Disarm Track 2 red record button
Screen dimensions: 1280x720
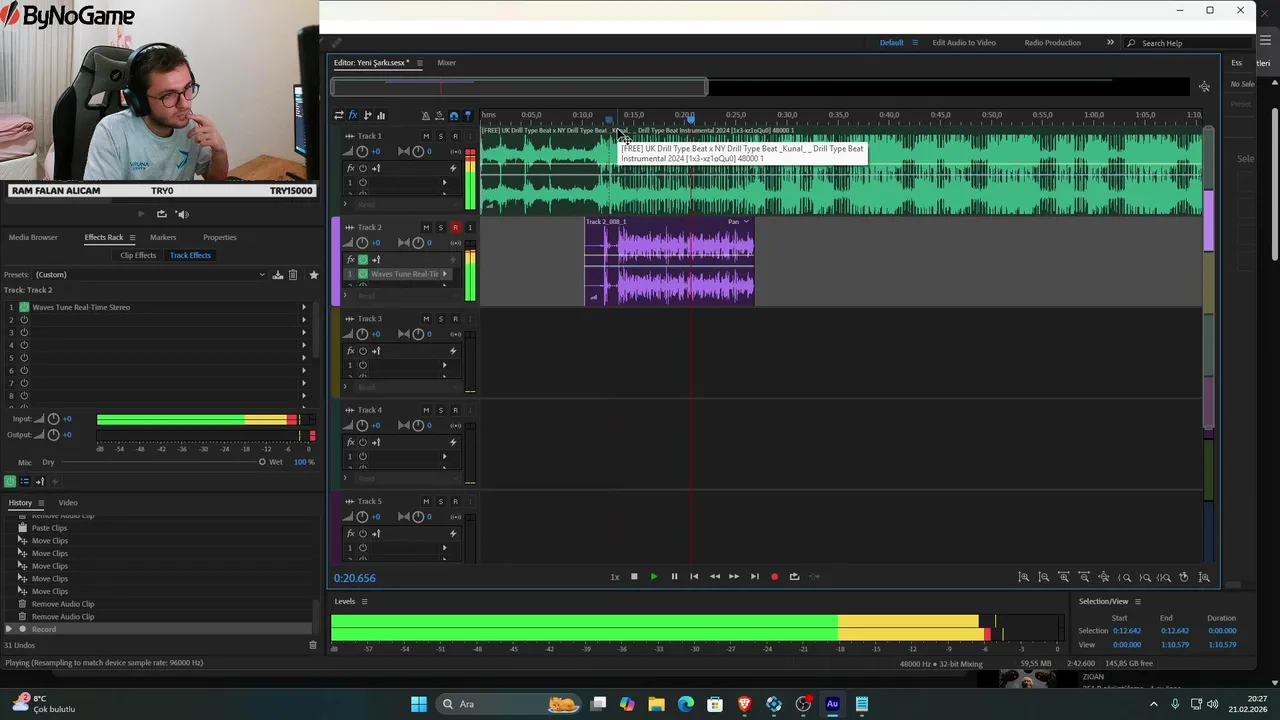(x=455, y=227)
